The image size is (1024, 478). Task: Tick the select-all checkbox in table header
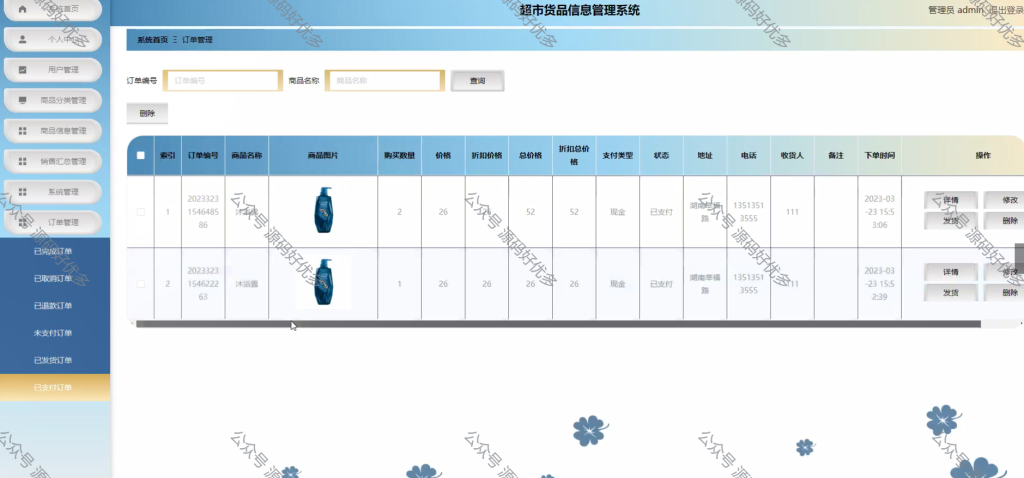click(x=140, y=155)
